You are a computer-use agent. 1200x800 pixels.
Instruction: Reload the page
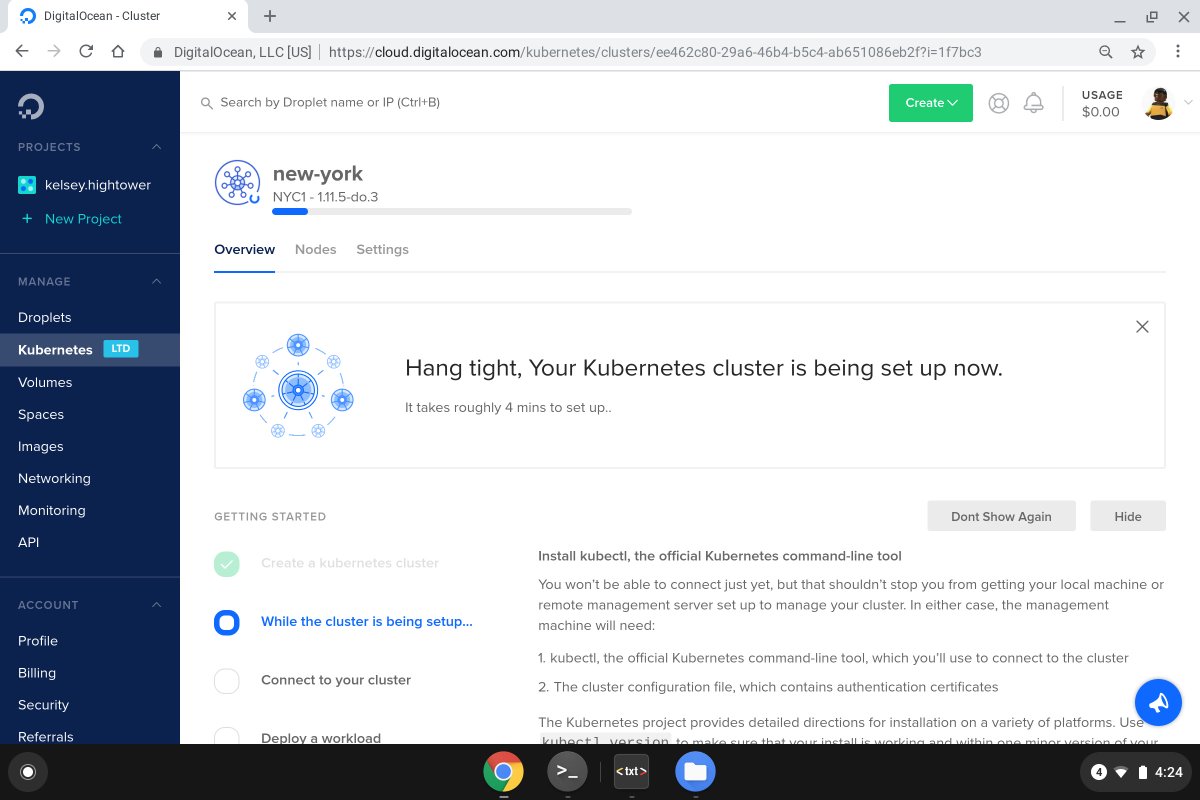pyautogui.click(x=86, y=52)
